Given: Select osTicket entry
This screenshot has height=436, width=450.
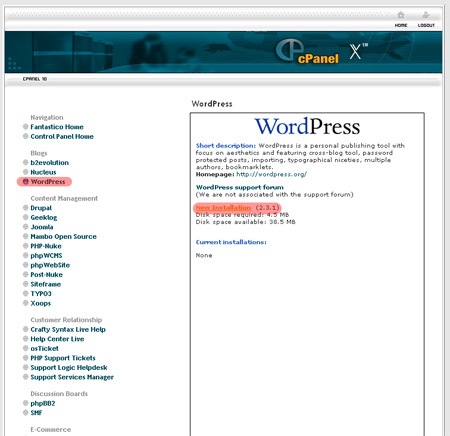Looking at the screenshot, I should point(44,349).
